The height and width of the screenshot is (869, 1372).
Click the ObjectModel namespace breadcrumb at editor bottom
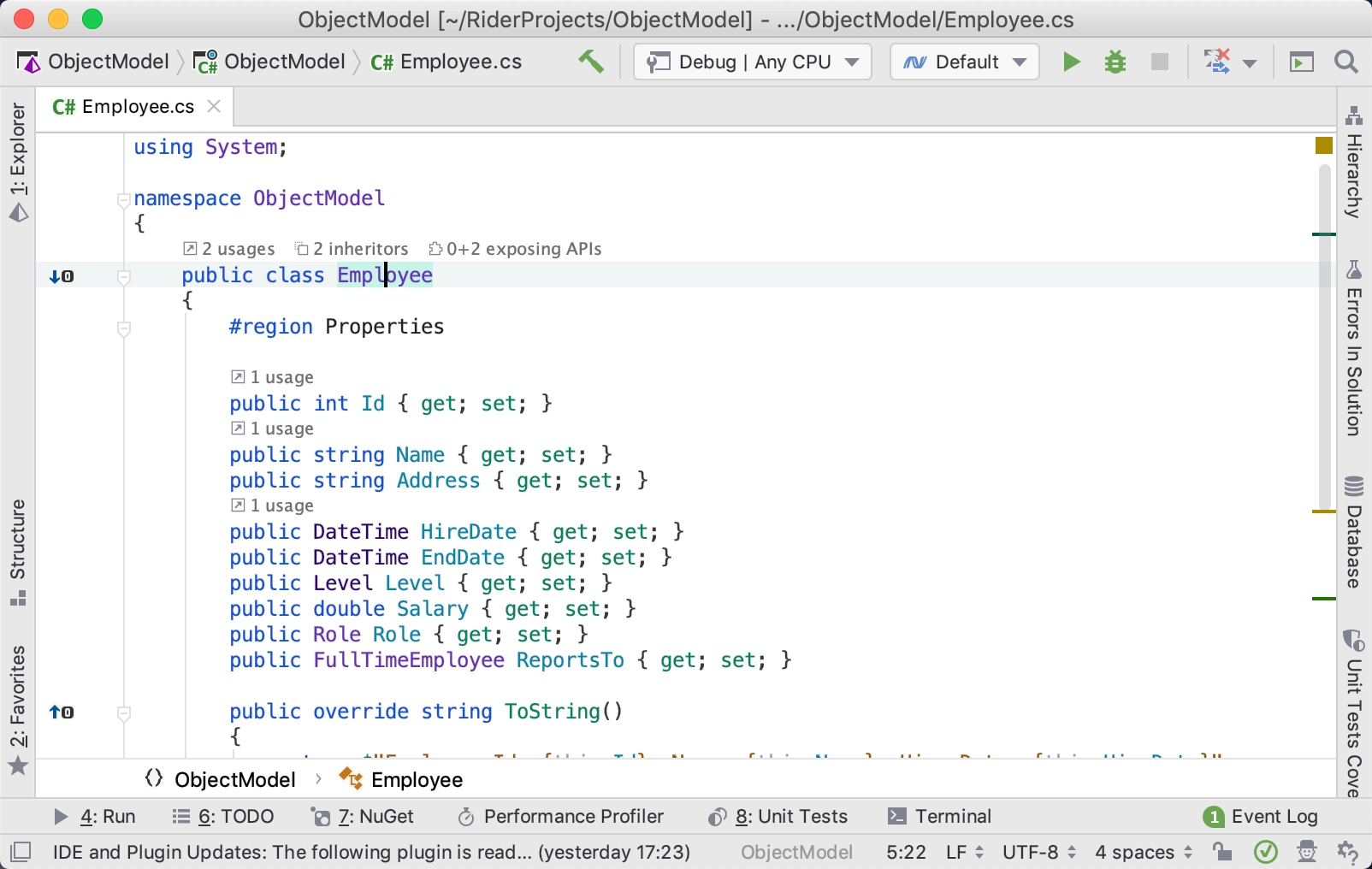(221, 779)
